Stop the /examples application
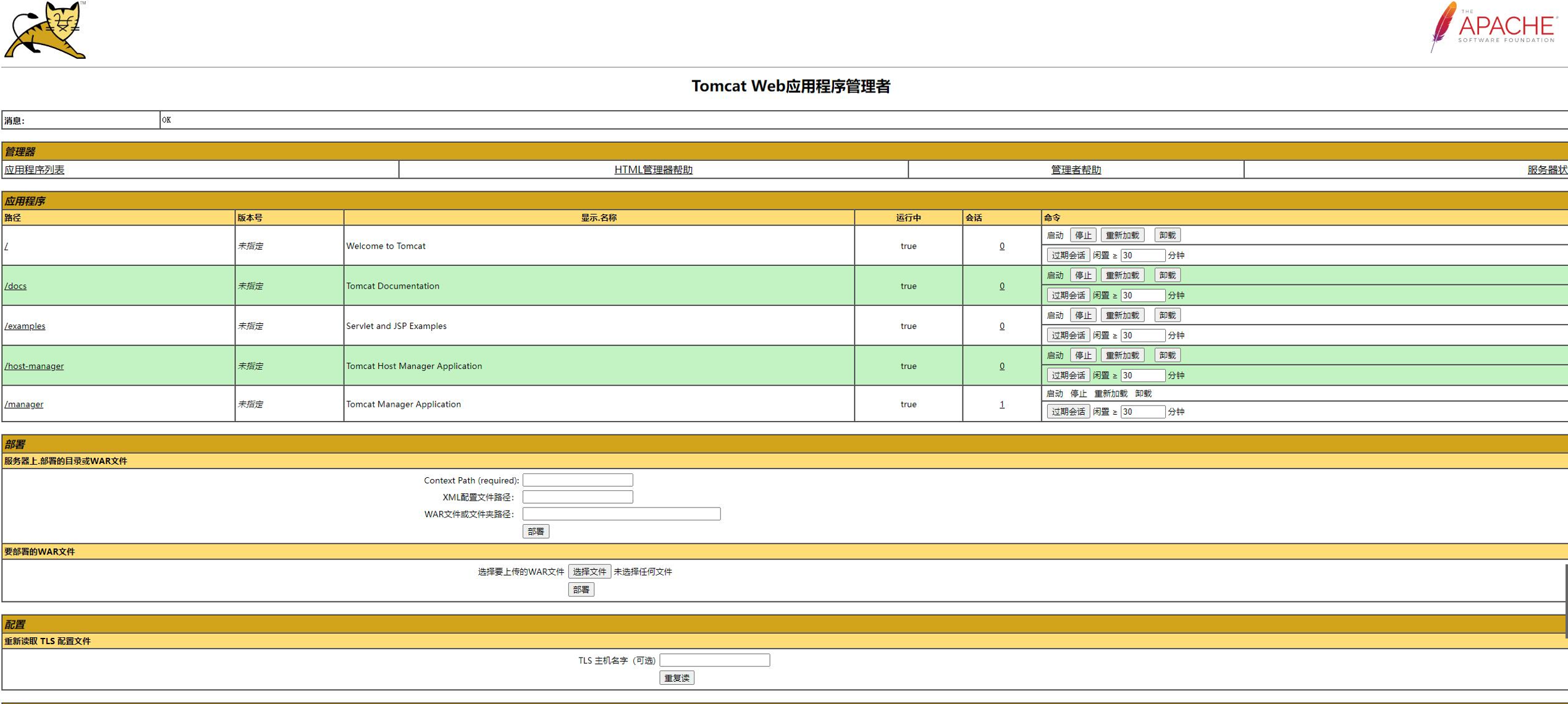The height and width of the screenshot is (704, 1568). (x=1082, y=316)
